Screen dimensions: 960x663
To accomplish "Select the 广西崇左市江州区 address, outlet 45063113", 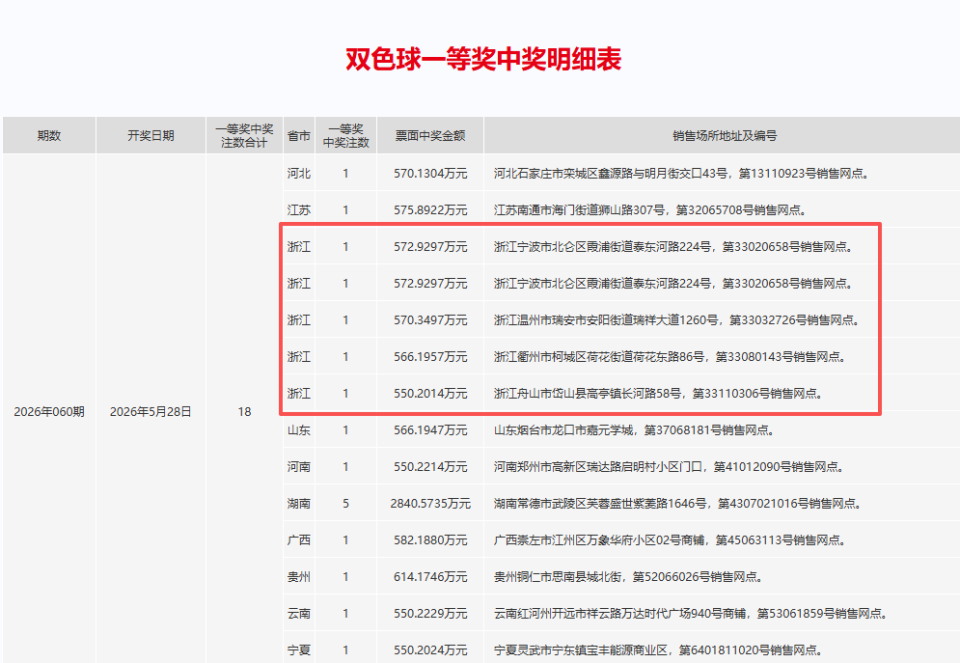I will [x=670, y=540].
